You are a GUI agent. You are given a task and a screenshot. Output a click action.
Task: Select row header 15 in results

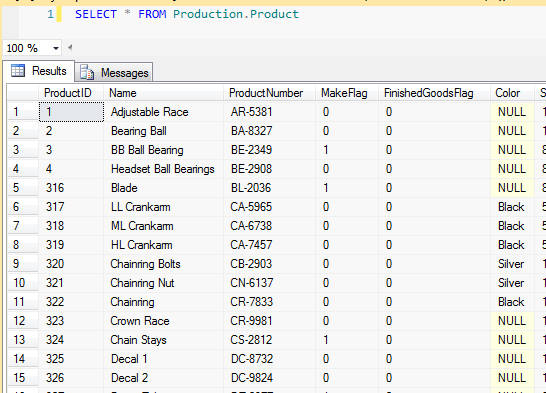point(23,378)
